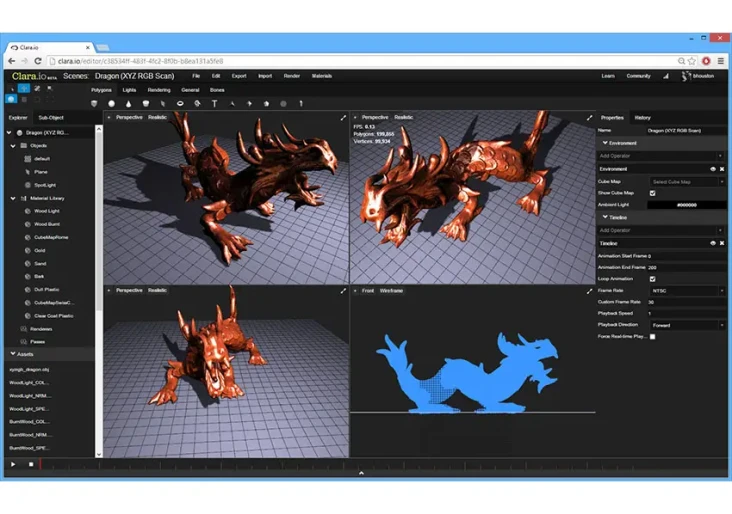
Task: Open the bhouston user profile
Action: [x=698, y=76]
